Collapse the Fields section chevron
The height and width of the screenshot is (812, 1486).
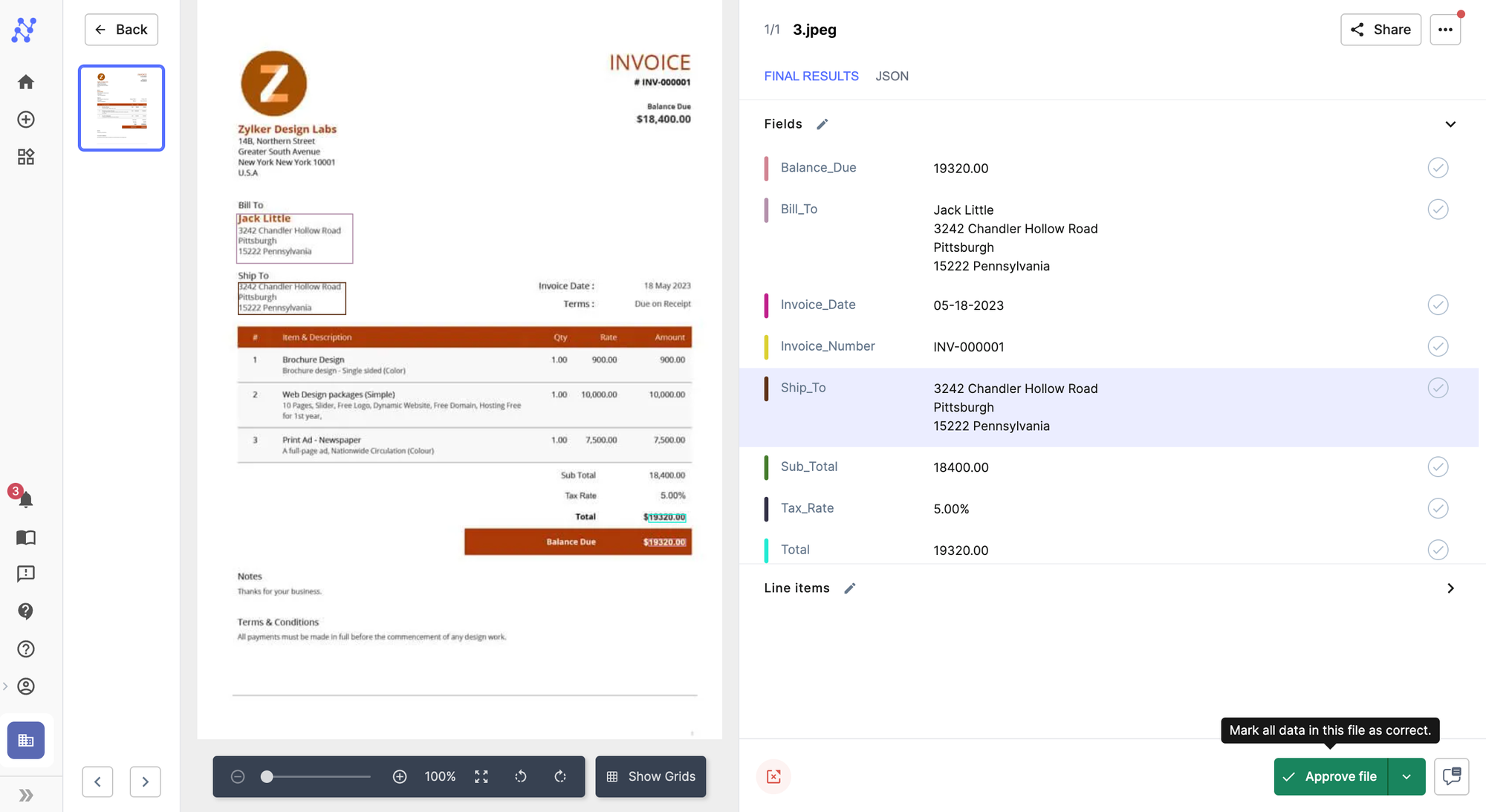1450,124
